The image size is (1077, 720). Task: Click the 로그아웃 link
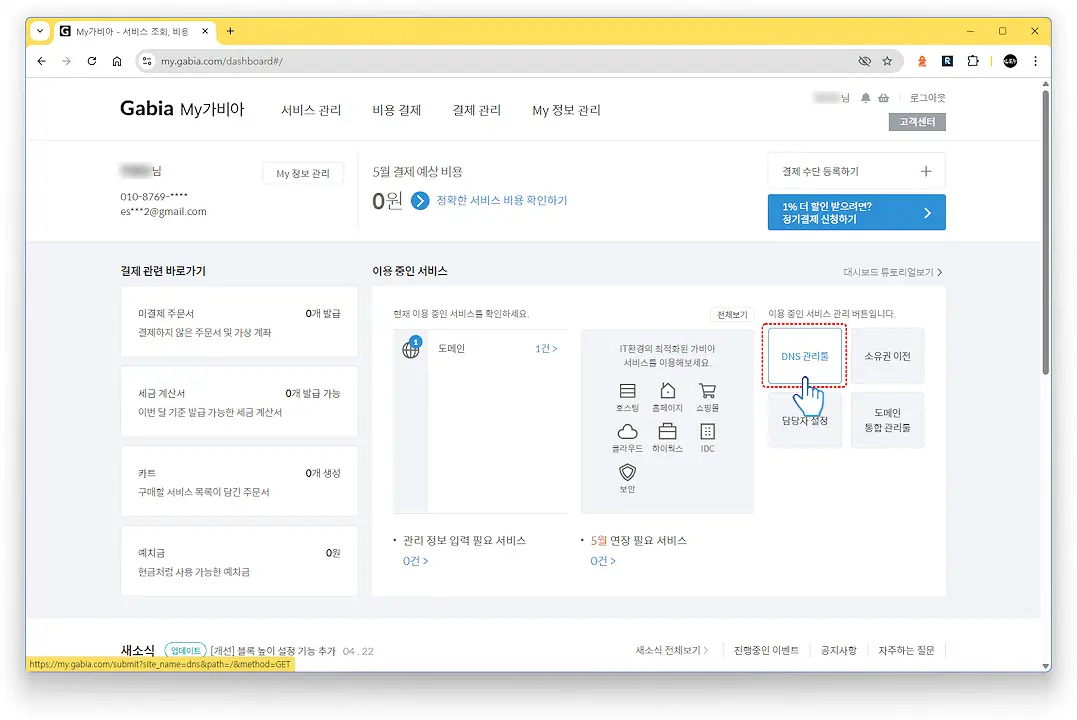[x=927, y=98]
